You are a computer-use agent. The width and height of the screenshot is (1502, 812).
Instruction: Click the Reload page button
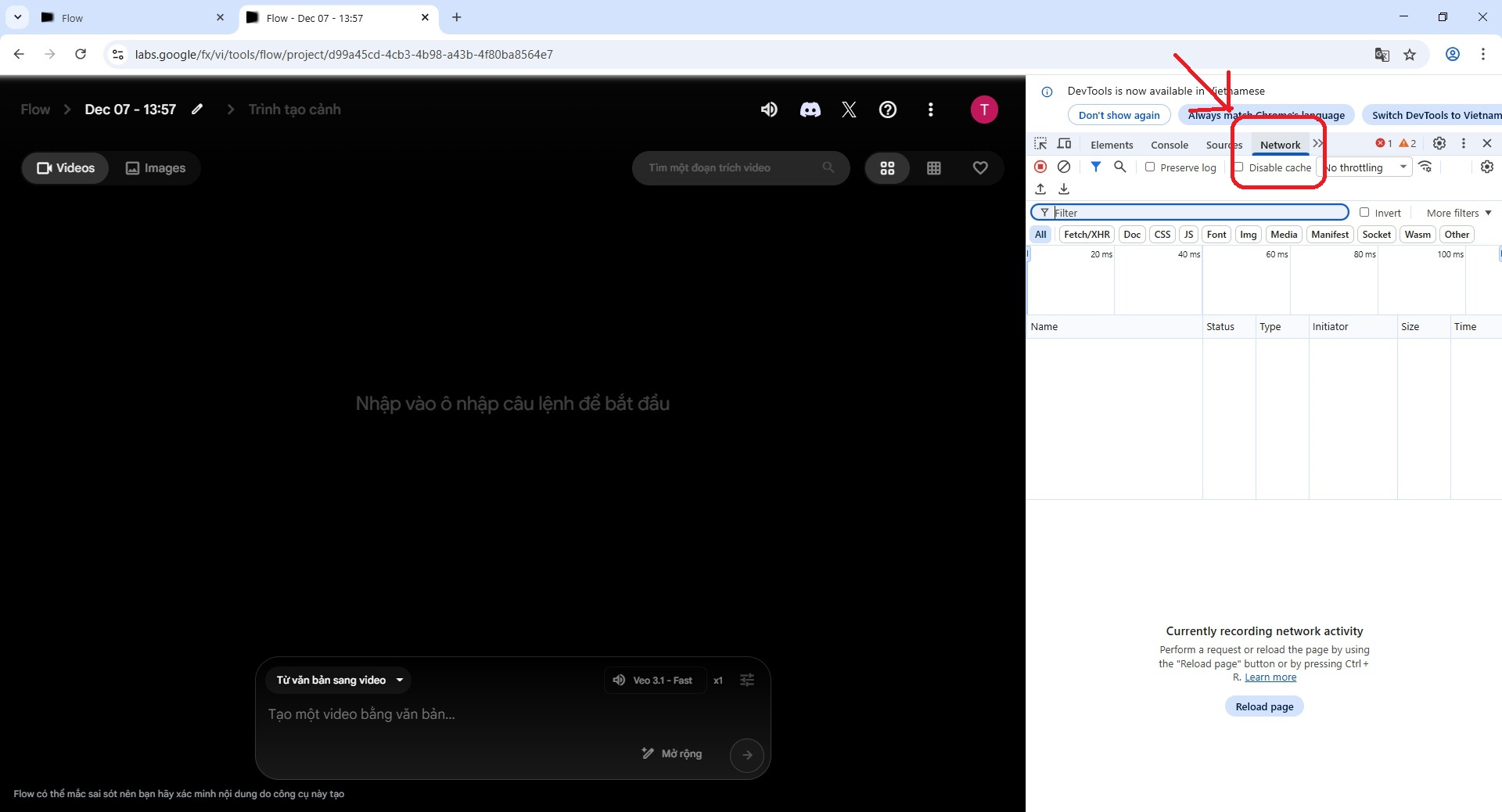coord(1264,706)
